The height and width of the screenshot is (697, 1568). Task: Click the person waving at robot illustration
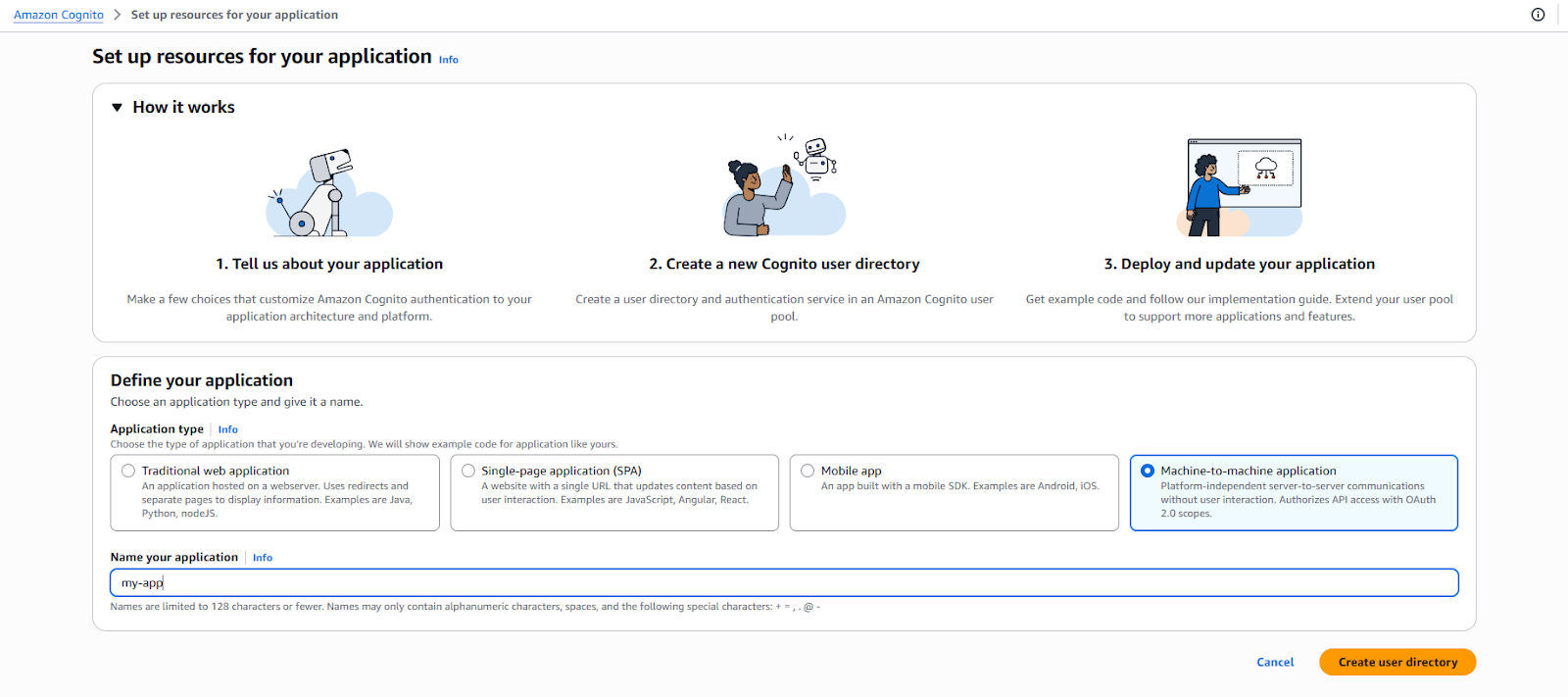784,186
